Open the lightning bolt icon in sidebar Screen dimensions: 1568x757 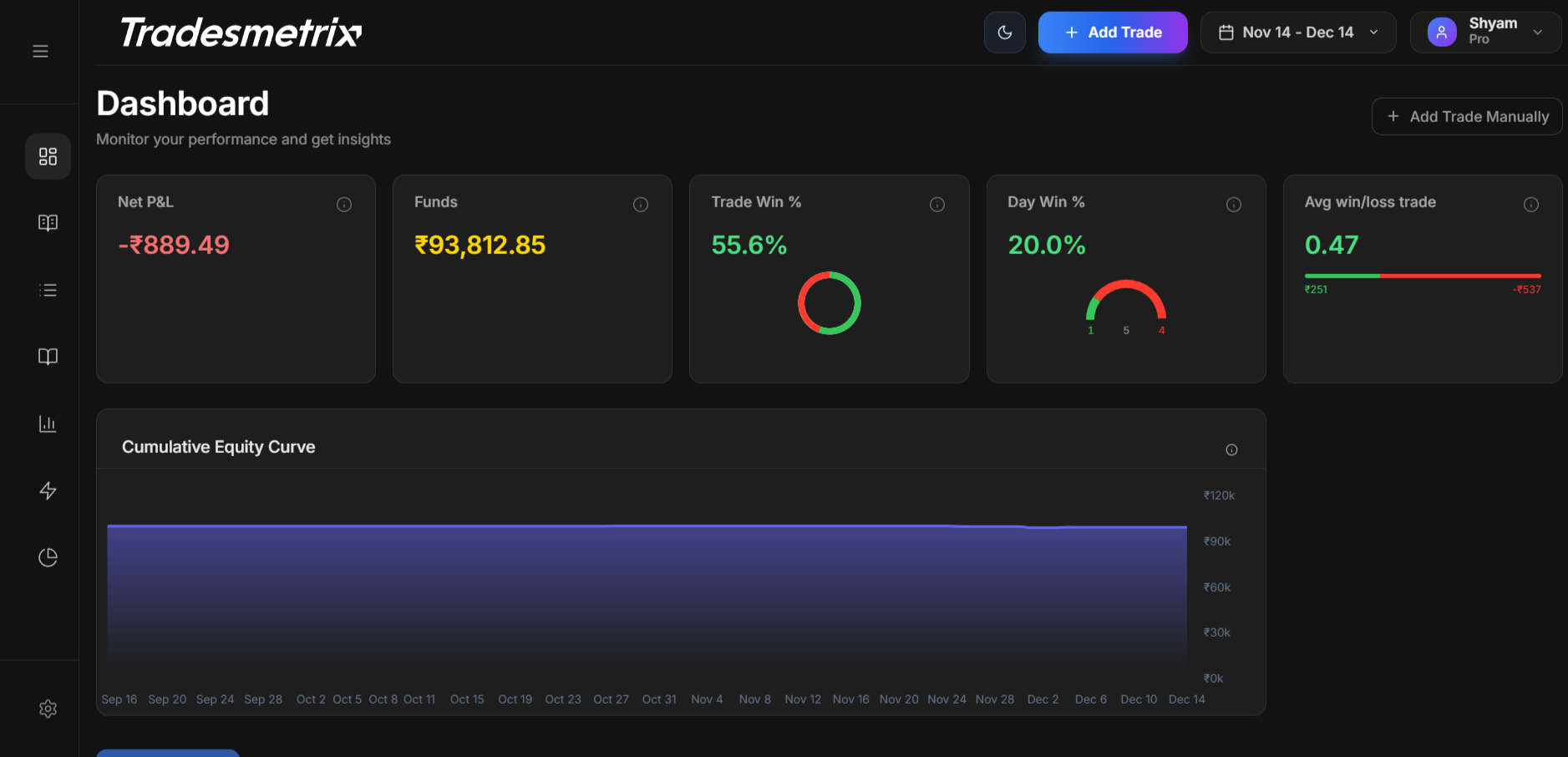click(x=48, y=490)
